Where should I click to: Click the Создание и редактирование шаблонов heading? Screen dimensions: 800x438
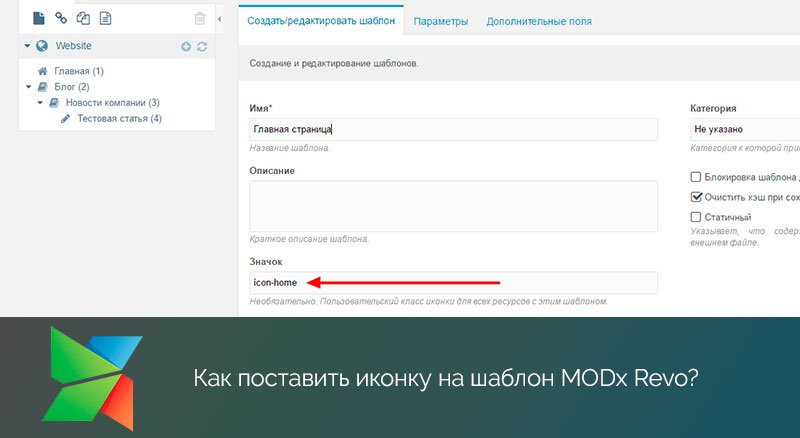tap(334, 64)
